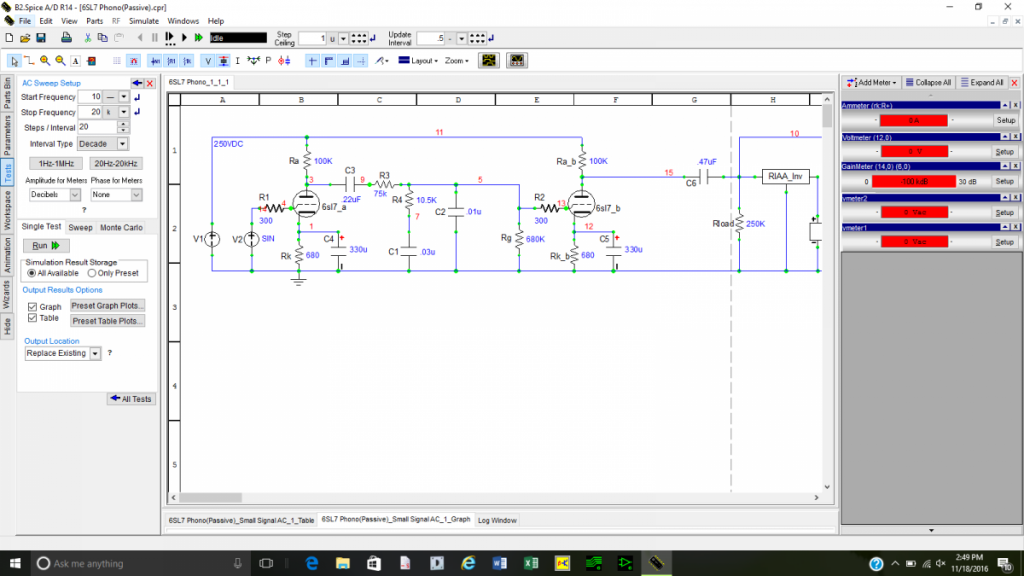Screen dimensions: 1024x576
Task: Click the step-by-step simulation play icon
Action: tap(170, 39)
